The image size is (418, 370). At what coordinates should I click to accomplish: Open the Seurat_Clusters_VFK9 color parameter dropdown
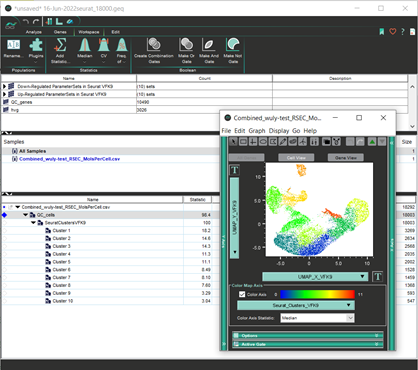pyautogui.click(x=296, y=305)
